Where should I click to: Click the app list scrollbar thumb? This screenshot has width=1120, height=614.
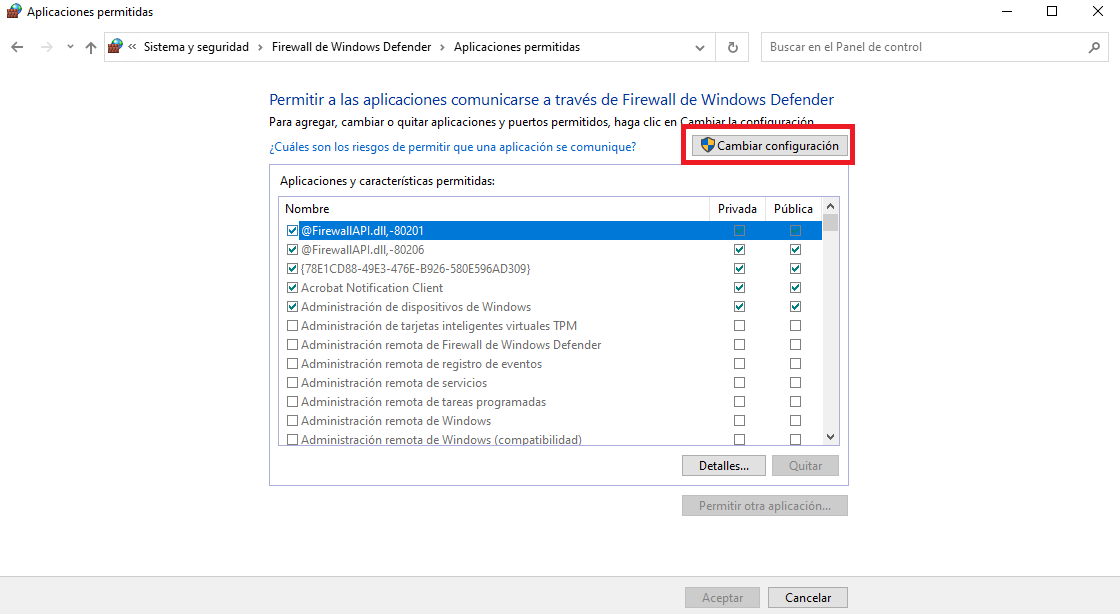pyautogui.click(x=830, y=223)
